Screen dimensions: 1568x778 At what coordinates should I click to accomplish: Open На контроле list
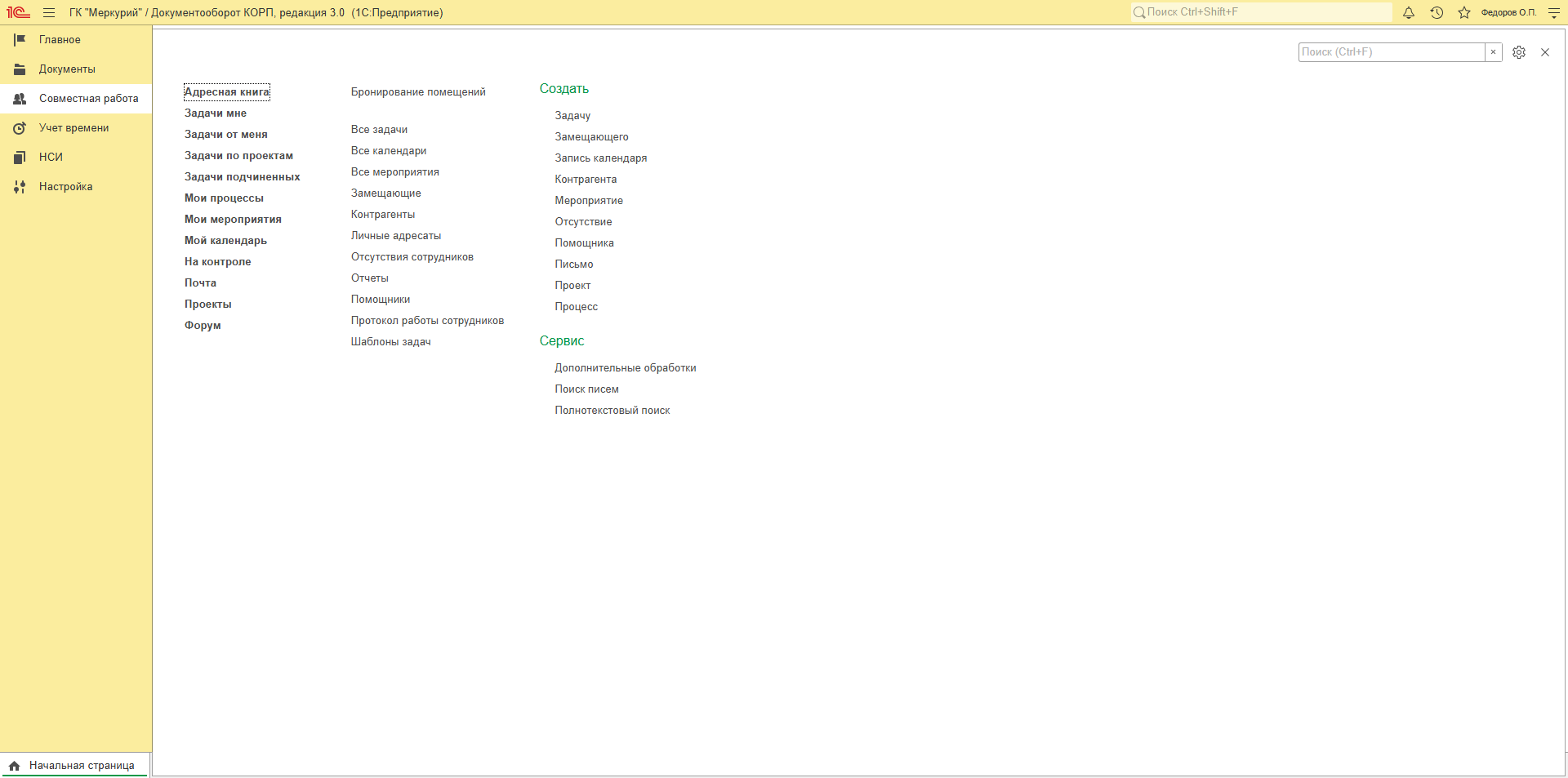[218, 261]
